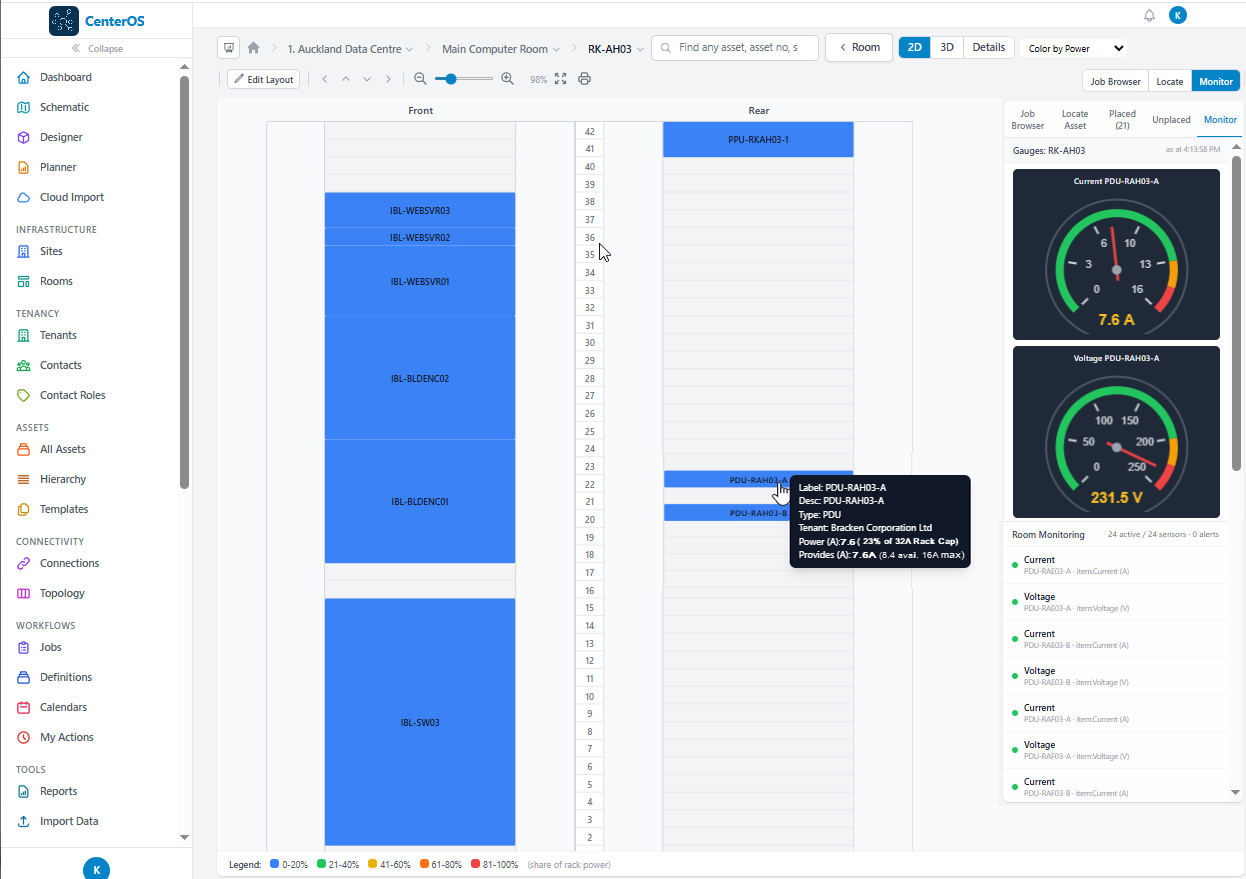Click the zoom out magnifier icon
Image resolution: width=1246 pixels, height=879 pixels.
[x=420, y=79]
